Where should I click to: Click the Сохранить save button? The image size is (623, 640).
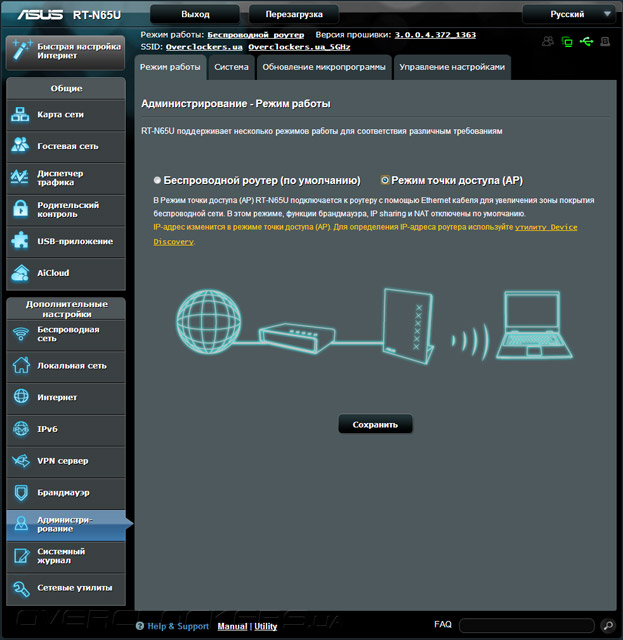[x=375, y=424]
